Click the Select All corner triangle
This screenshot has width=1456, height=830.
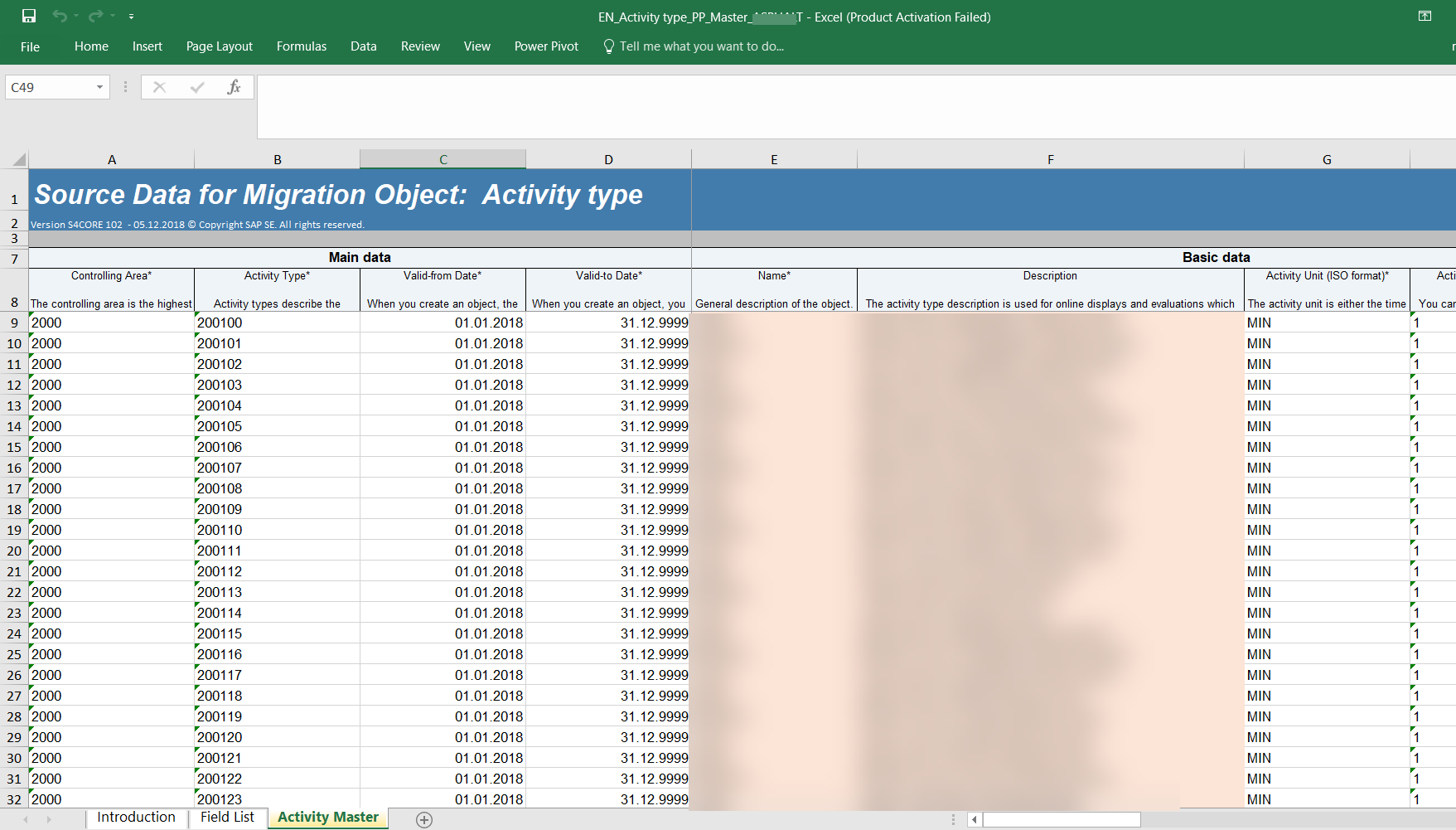coord(18,159)
